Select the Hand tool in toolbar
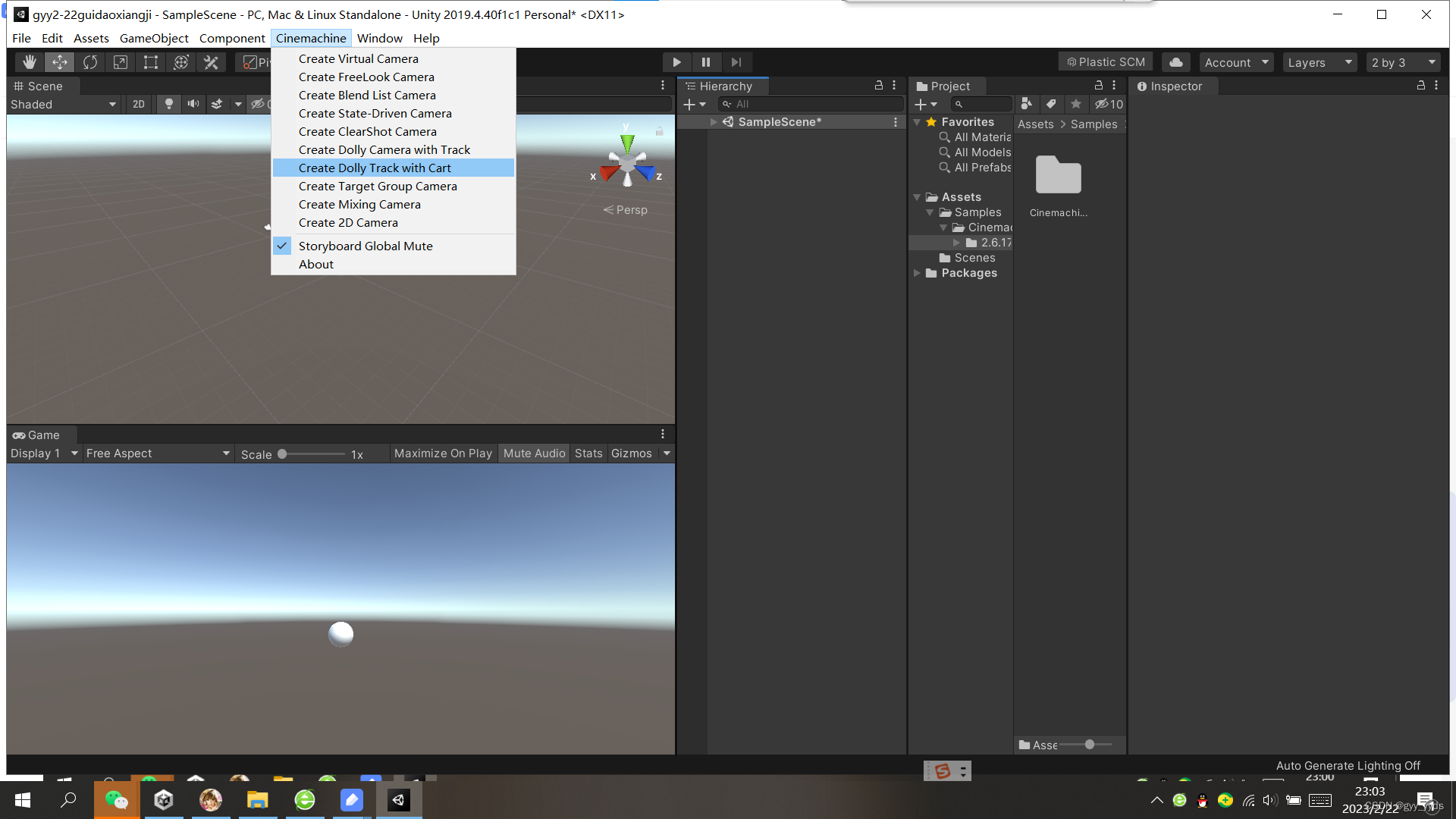The image size is (1456, 819). 29,62
